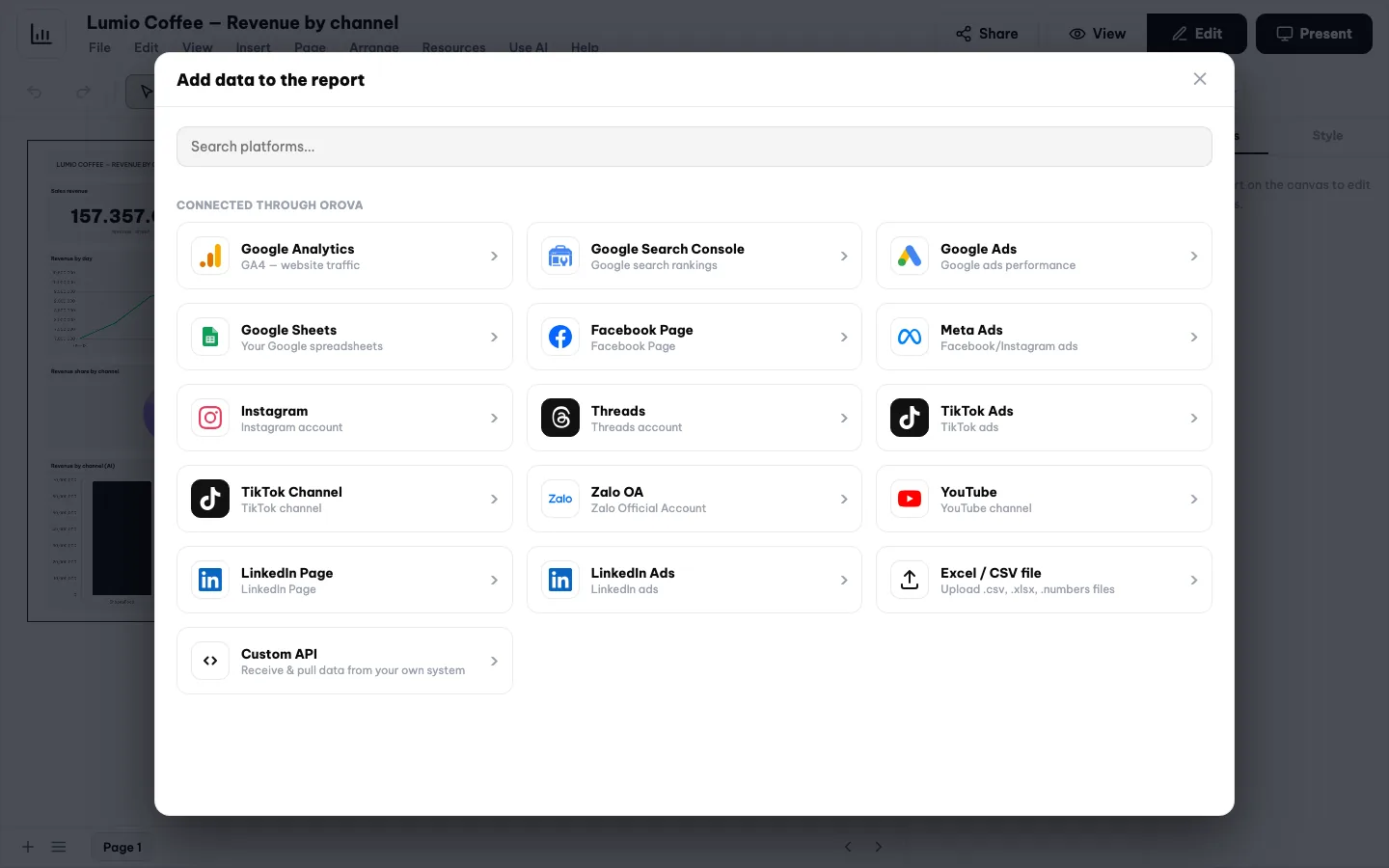Click the add page plus icon

[28, 847]
